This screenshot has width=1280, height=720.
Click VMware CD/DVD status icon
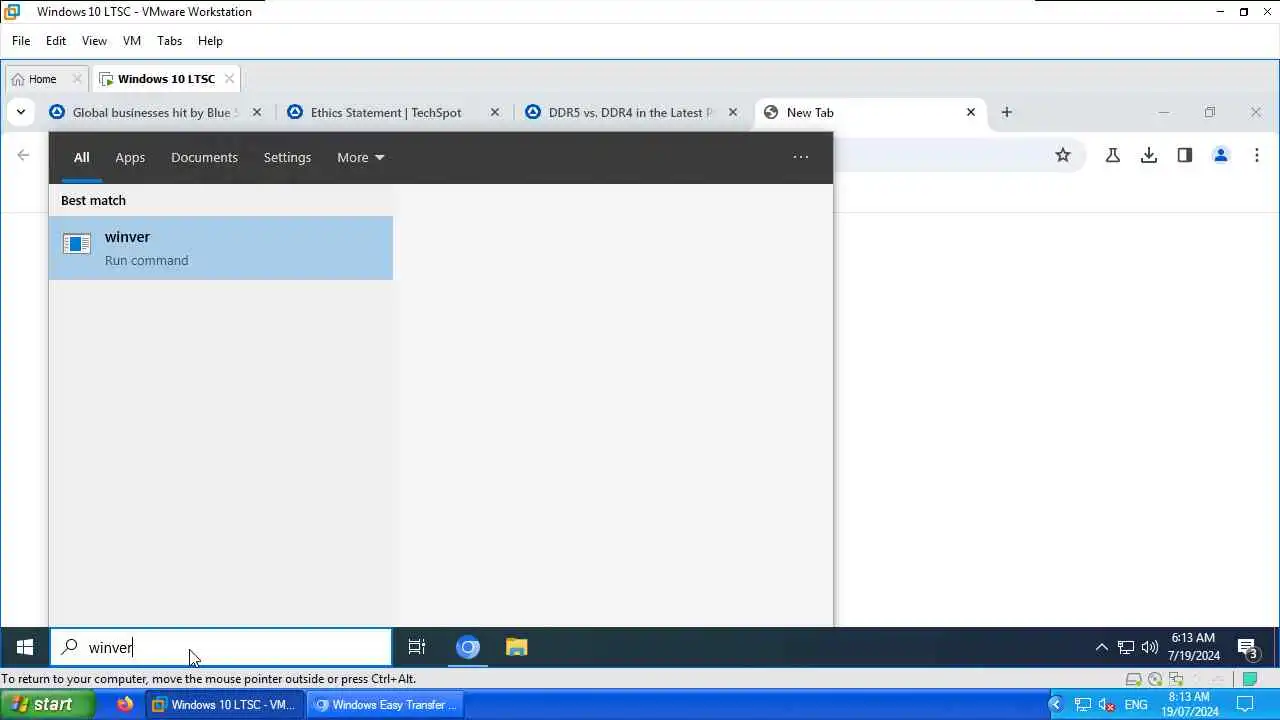tap(1155, 679)
